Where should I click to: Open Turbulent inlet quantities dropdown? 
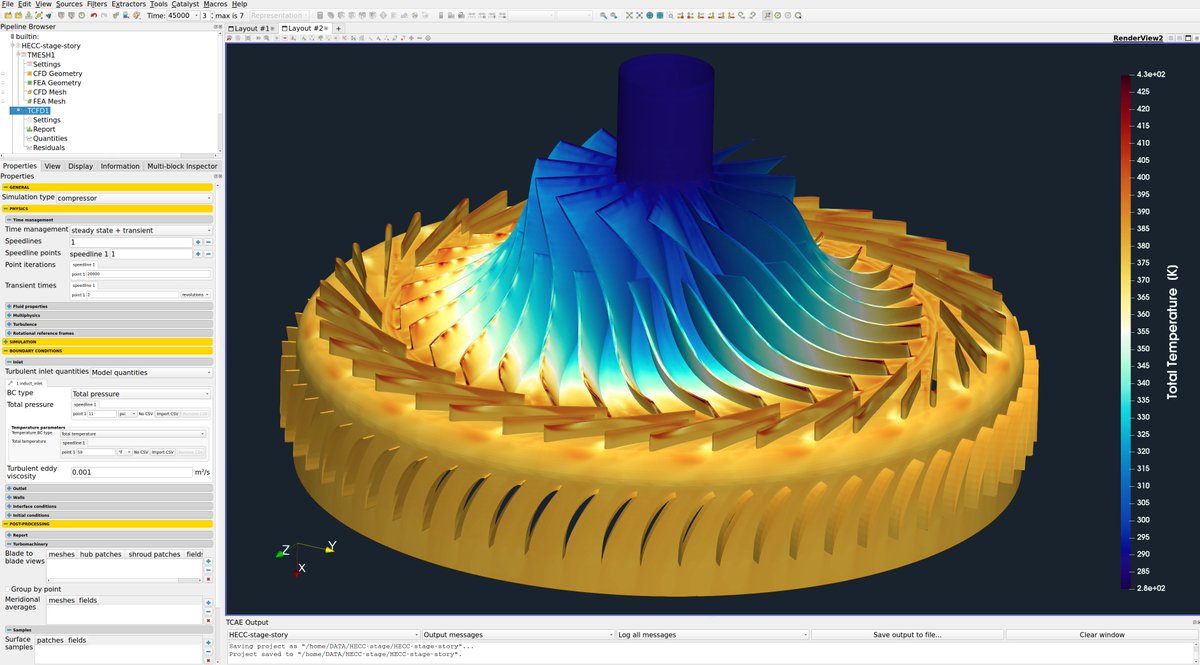point(151,372)
